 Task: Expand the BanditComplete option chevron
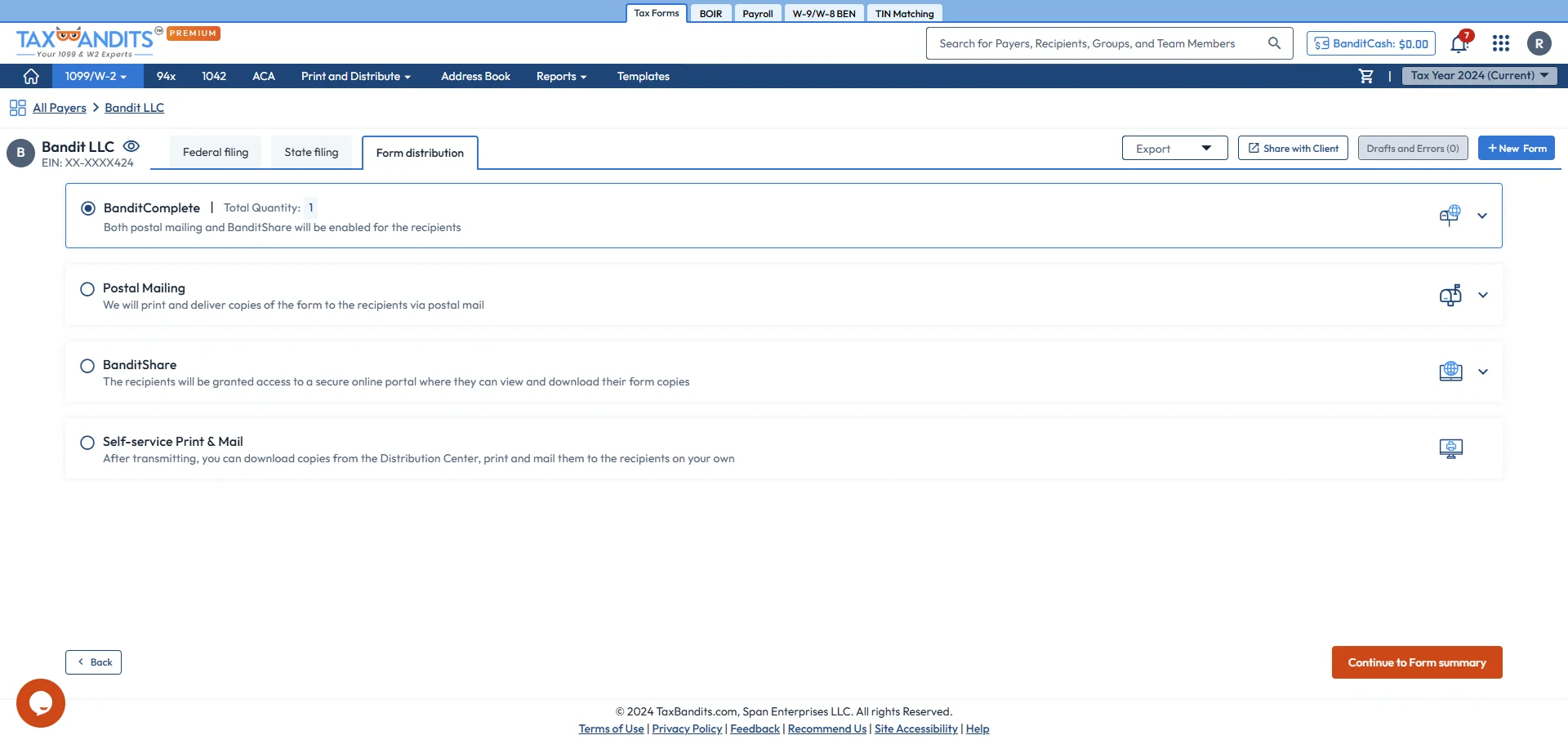(x=1482, y=216)
